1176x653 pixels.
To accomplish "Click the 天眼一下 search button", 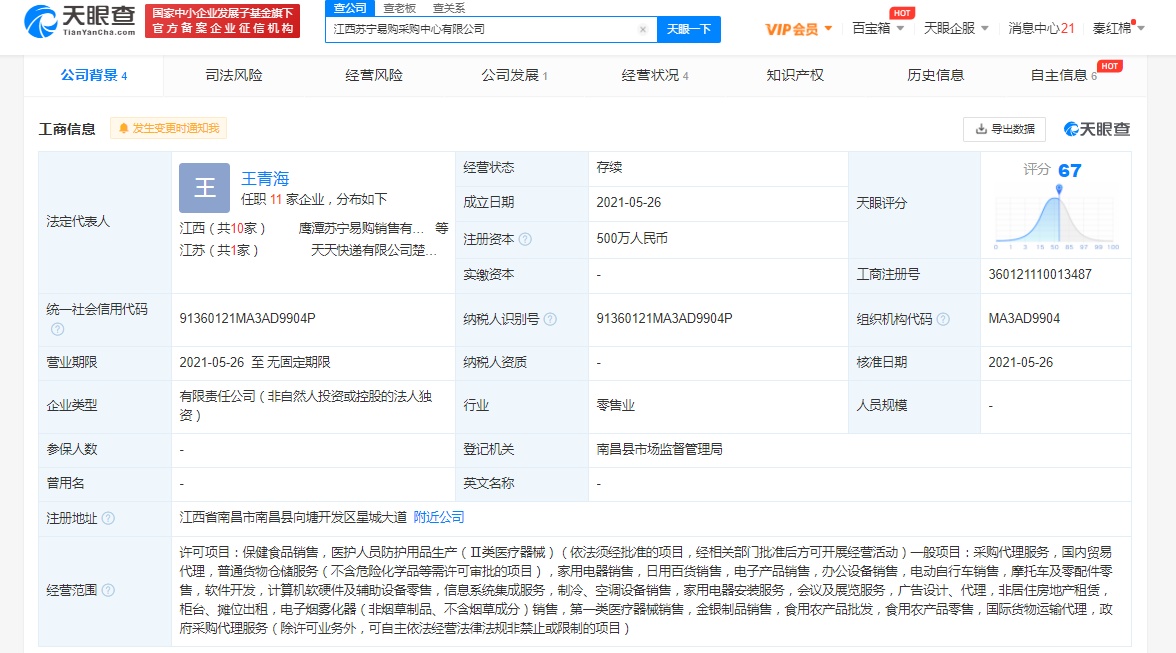I will coord(688,29).
